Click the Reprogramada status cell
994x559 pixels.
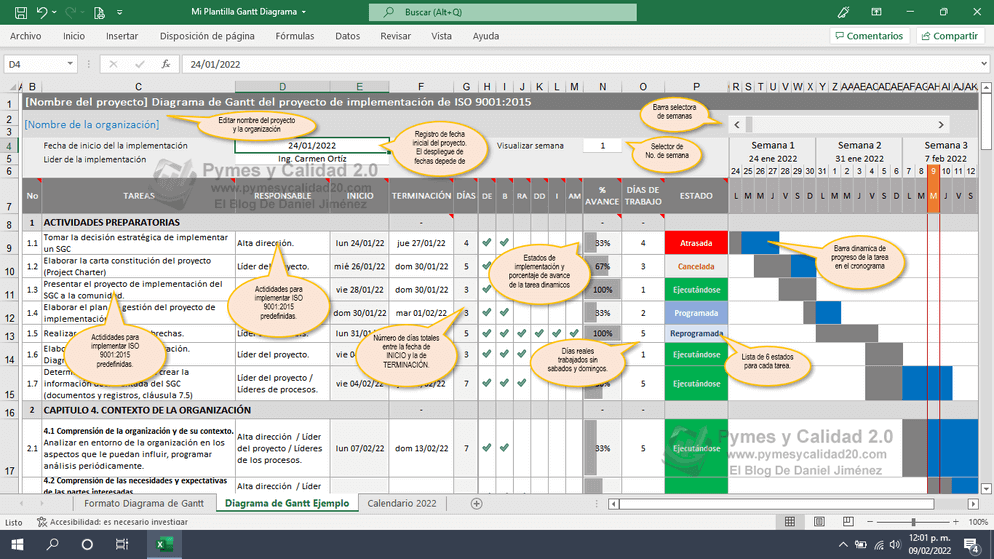coord(696,333)
